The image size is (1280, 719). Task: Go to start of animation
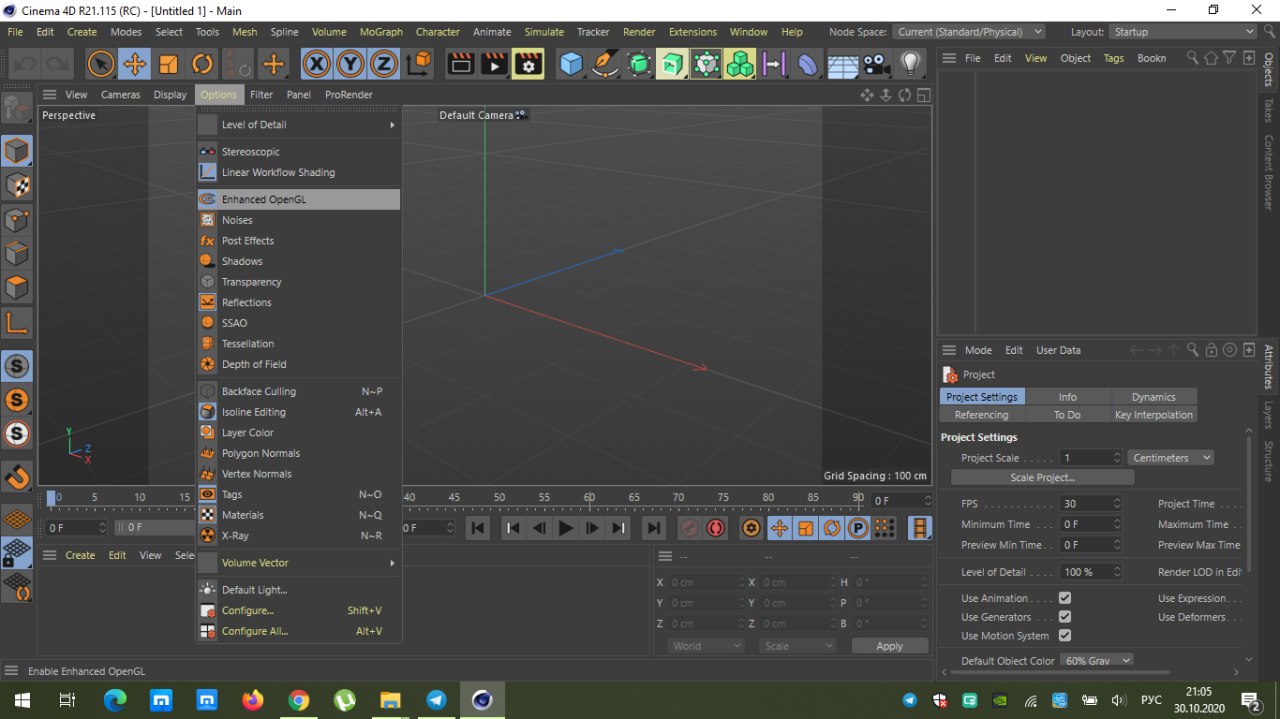pos(478,528)
